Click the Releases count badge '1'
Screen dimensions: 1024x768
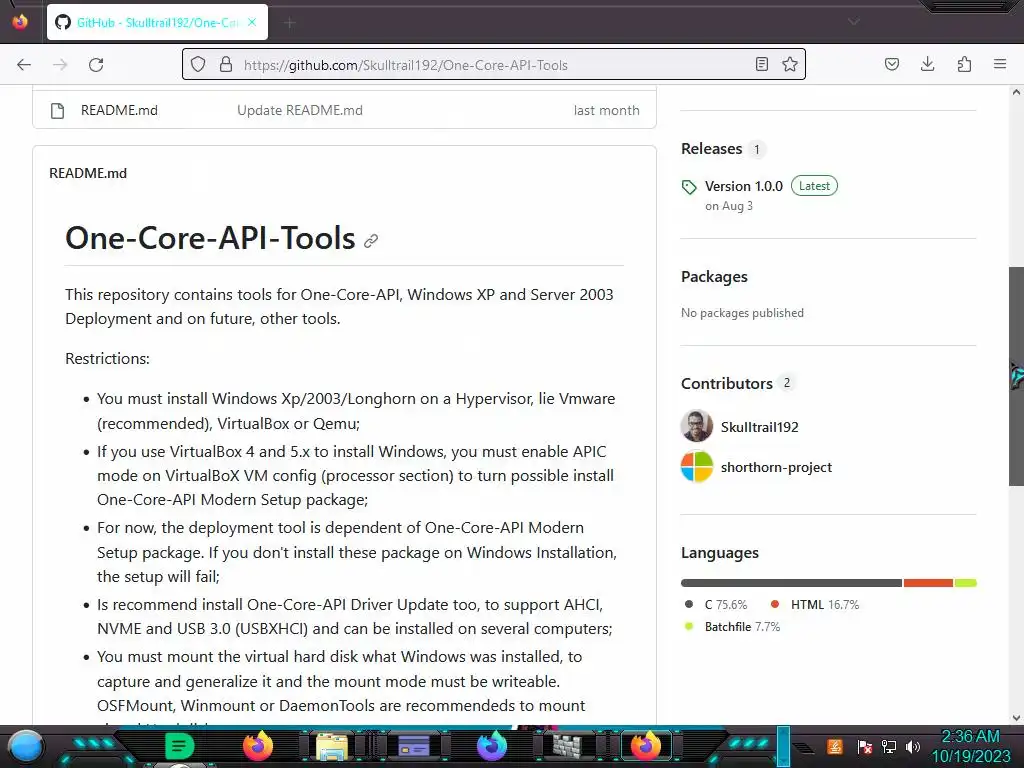[x=757, y=150]
